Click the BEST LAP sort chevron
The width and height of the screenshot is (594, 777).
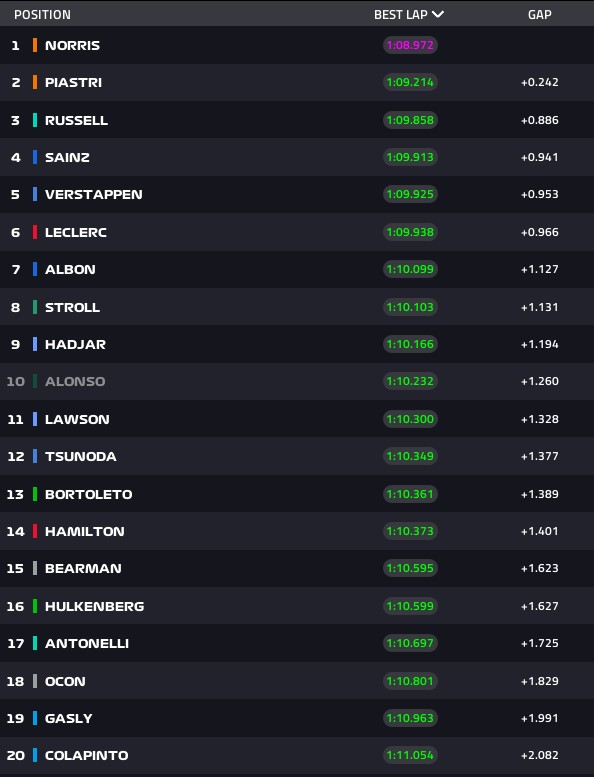[437, 14]
